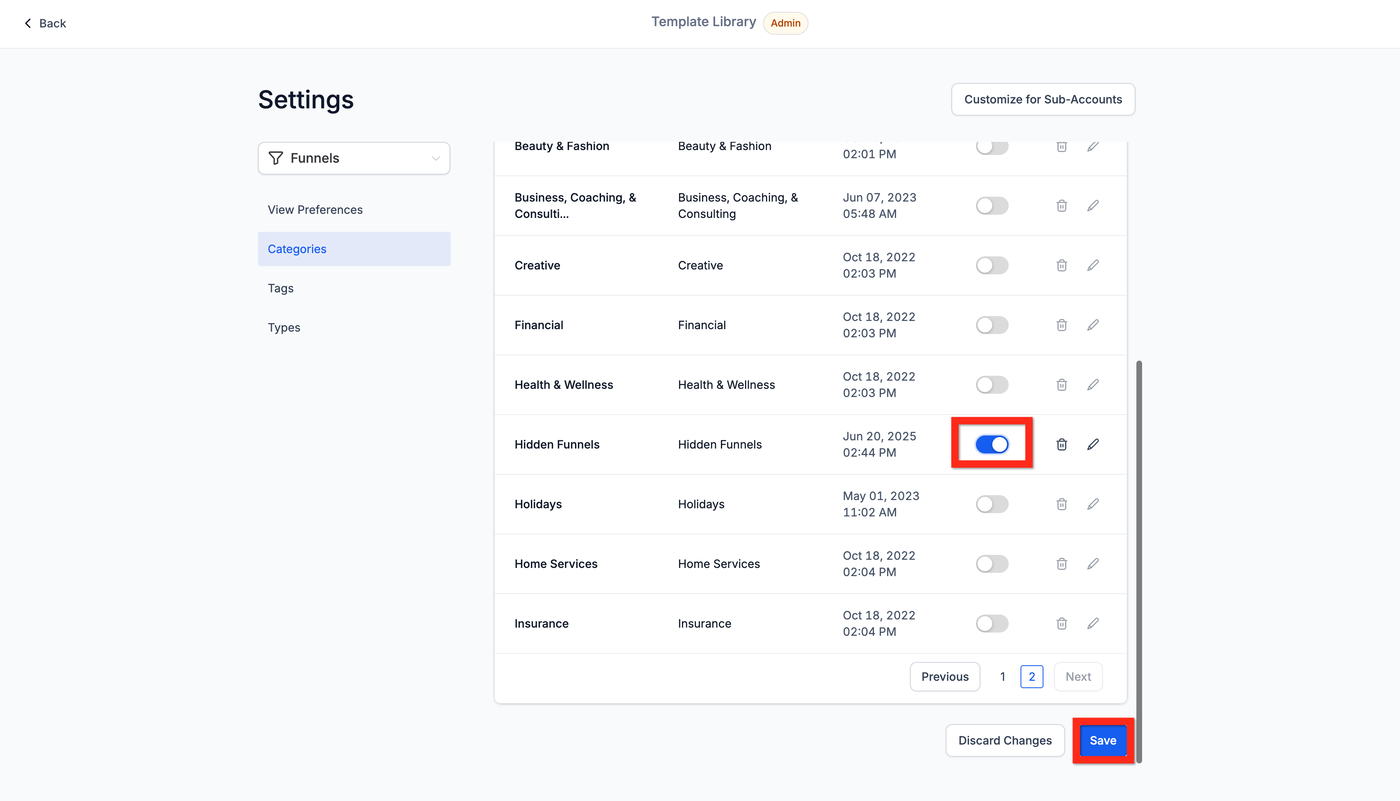Toggle the Creative category switch

pyautogui.click(x=992, y=266)
